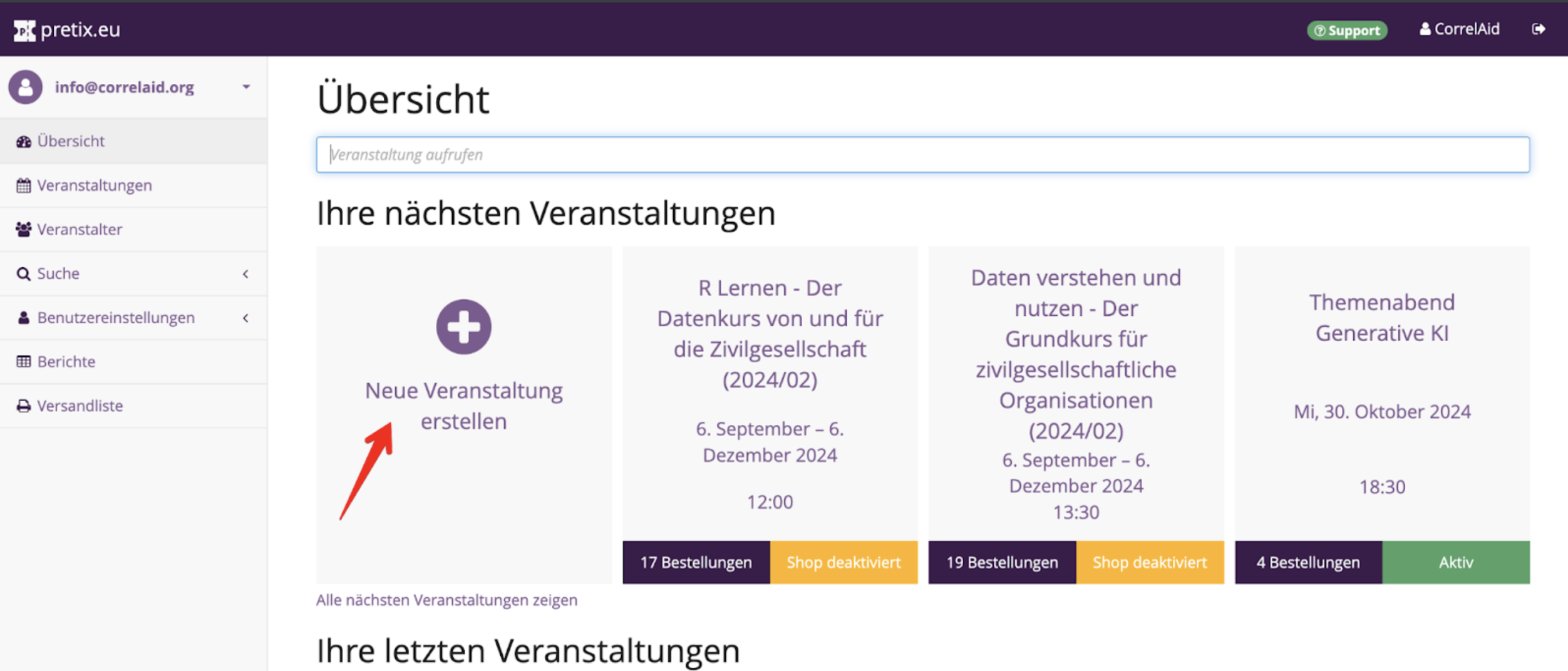Open Übersicht in the sidebar
1568x671 pixels.
coord(71,141)
